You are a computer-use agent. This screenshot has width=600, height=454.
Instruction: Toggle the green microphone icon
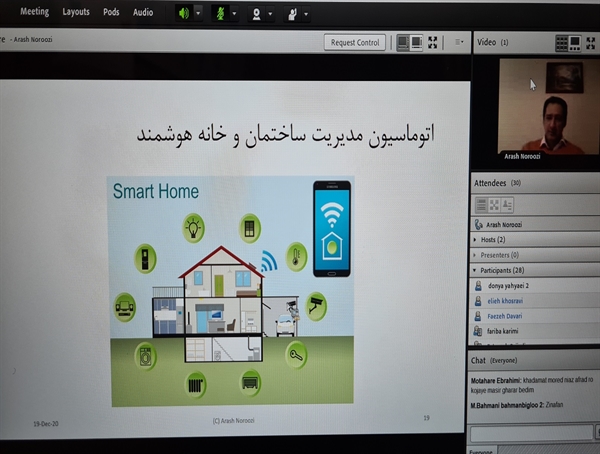click(220, 14)
